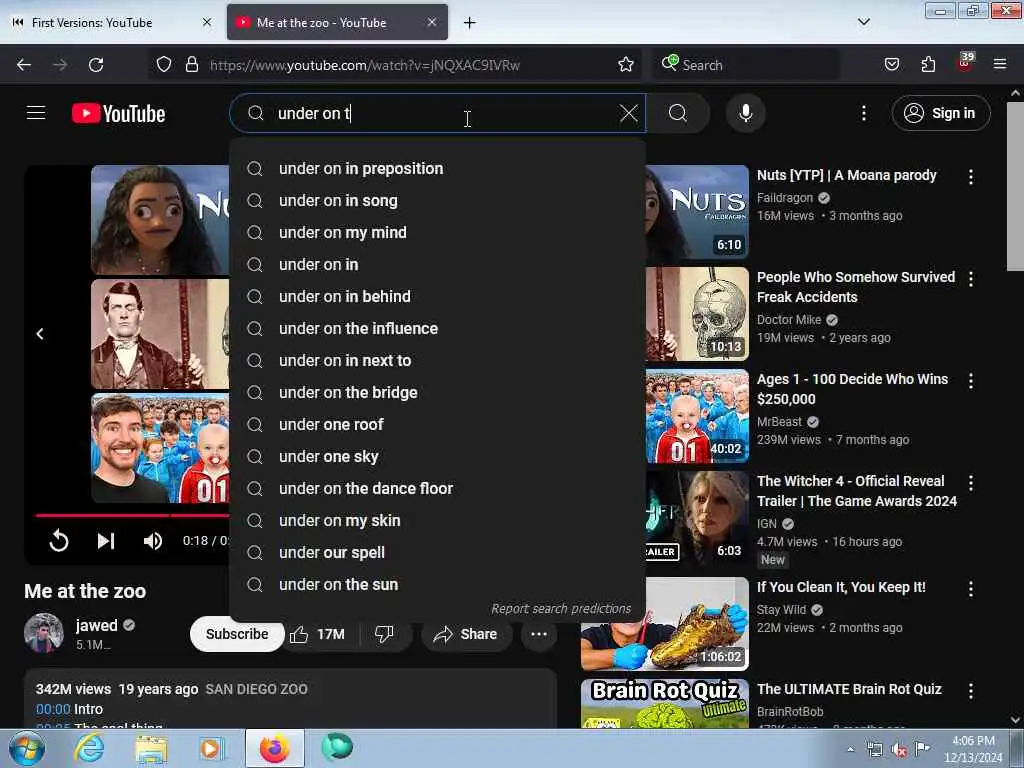1024x768 pixels.
Task: Go back using the browser back arrow
Action: click(x=24, y=65)
